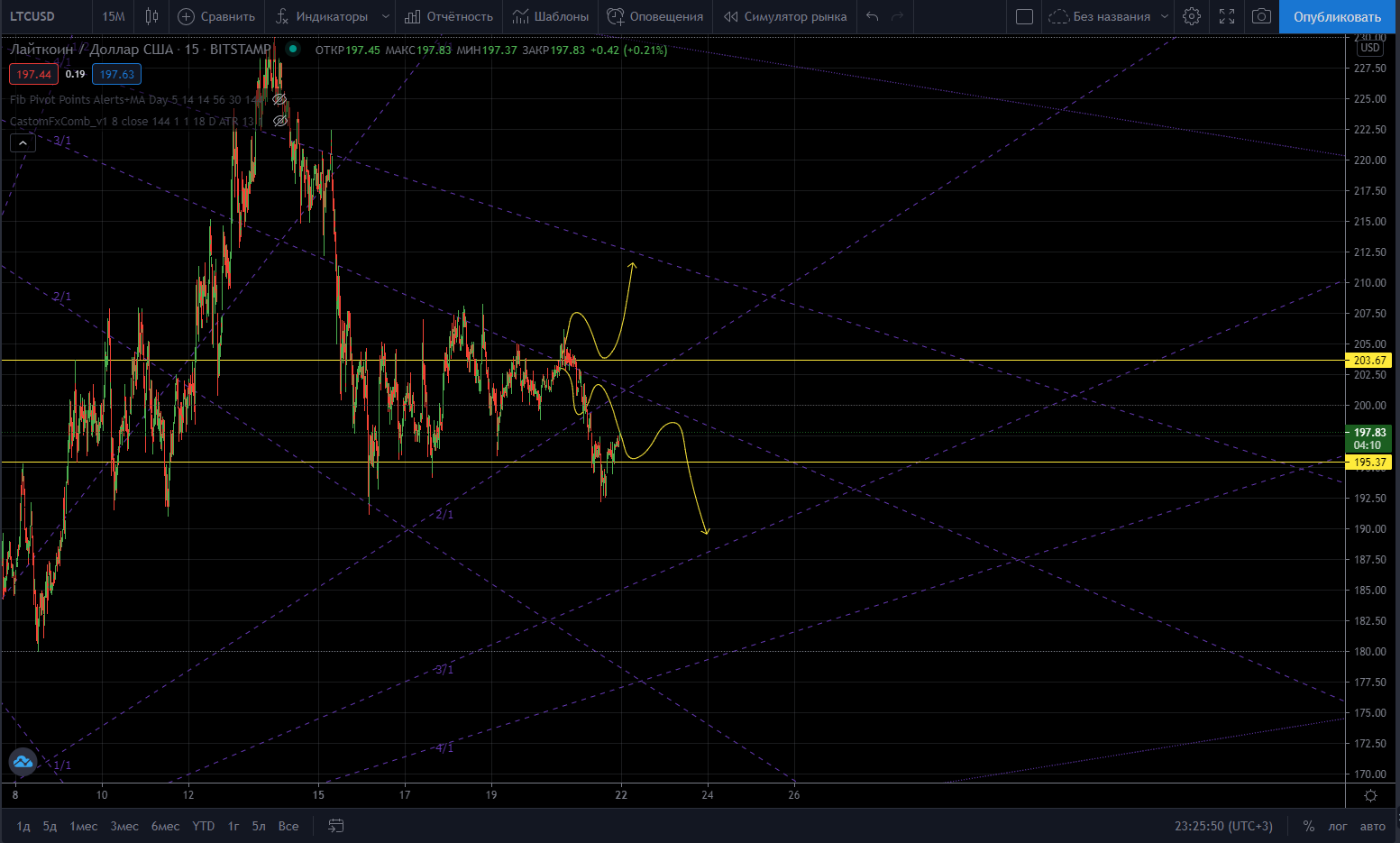Open the axis settings gear in the bottom right corner
The height and width of the screenshot is (843, 1400).
[x=1370, y=795]
